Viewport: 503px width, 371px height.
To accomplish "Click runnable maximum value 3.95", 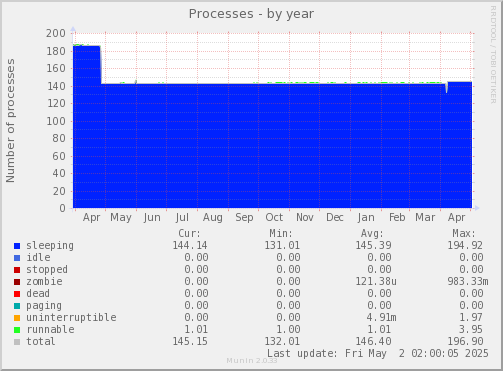I will coord(471,329).
